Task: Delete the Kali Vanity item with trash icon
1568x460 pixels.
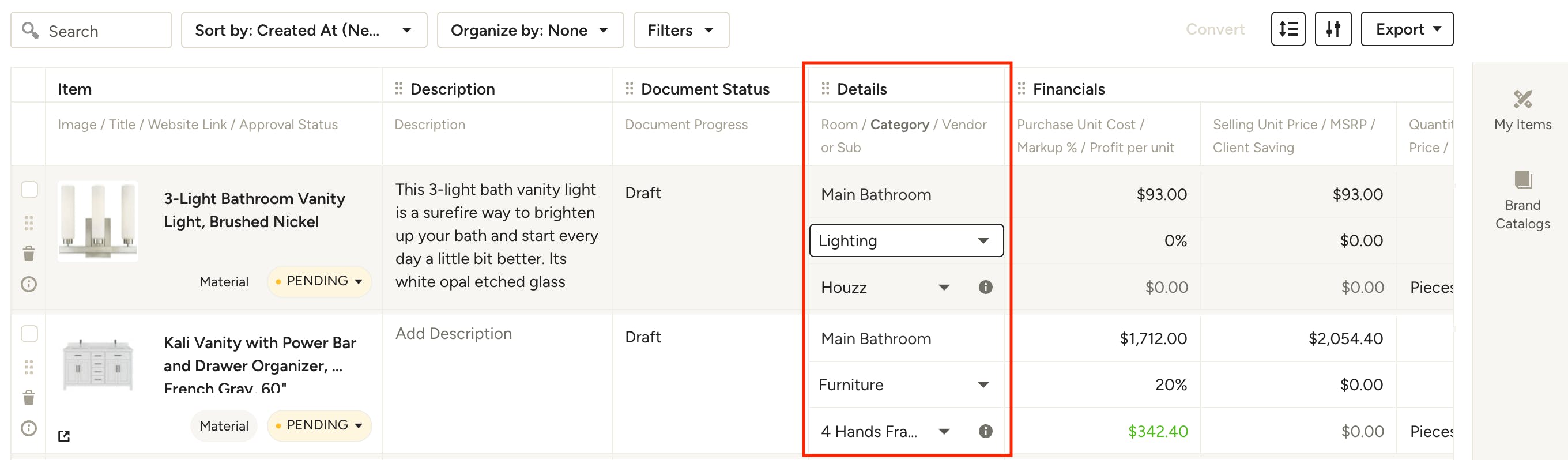Action: 29,398
